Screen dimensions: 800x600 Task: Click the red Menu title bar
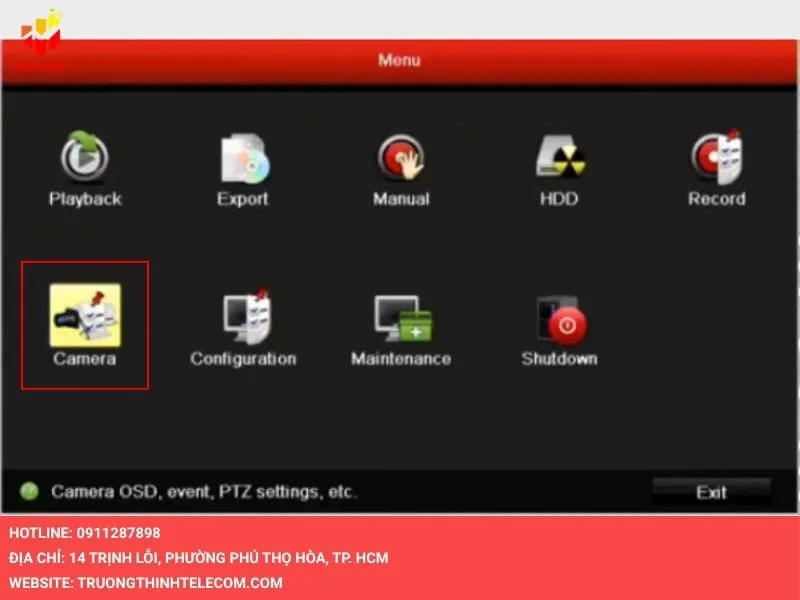[x=400, y=60]
